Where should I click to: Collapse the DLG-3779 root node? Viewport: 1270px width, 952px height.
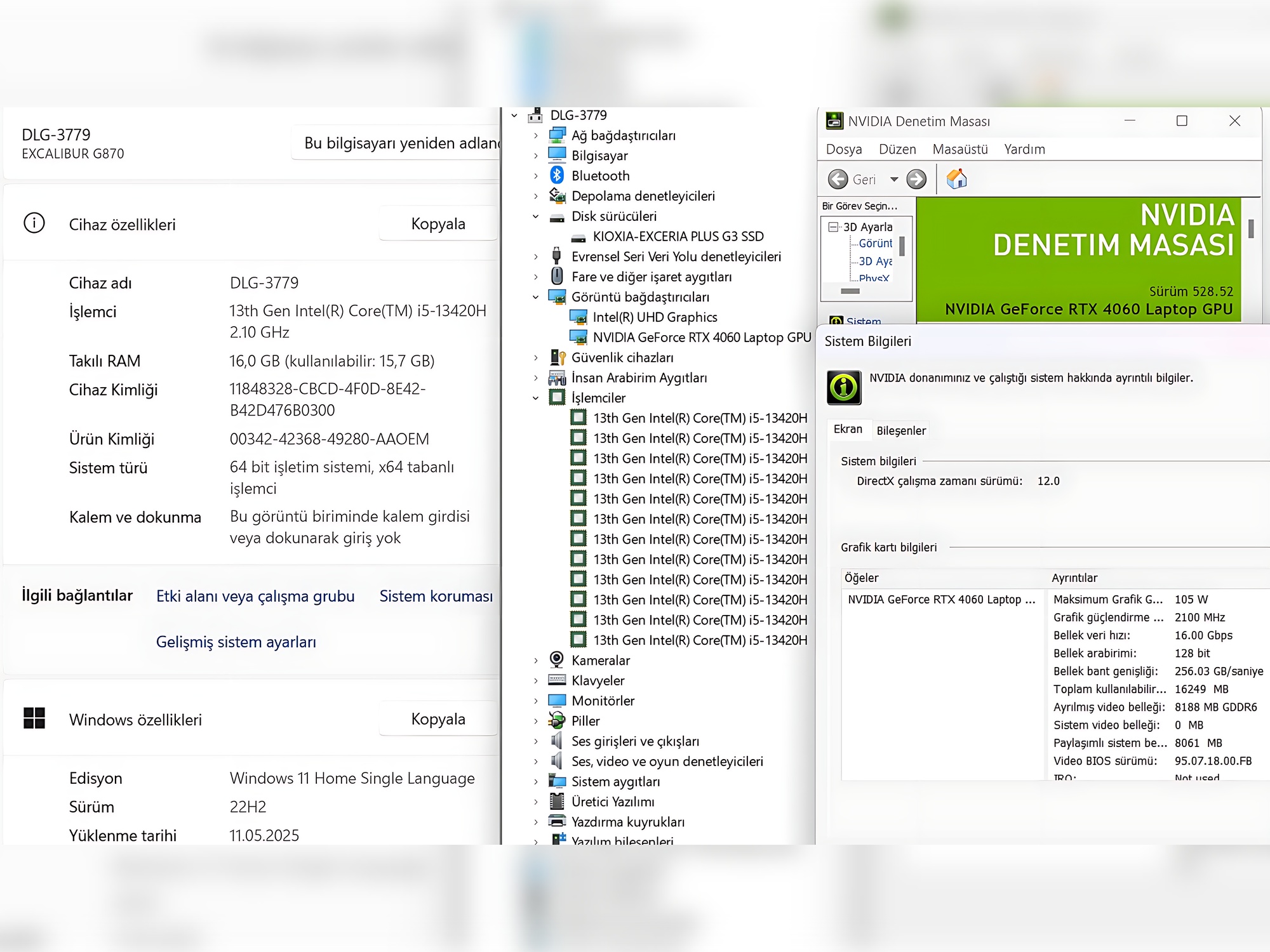515,116
